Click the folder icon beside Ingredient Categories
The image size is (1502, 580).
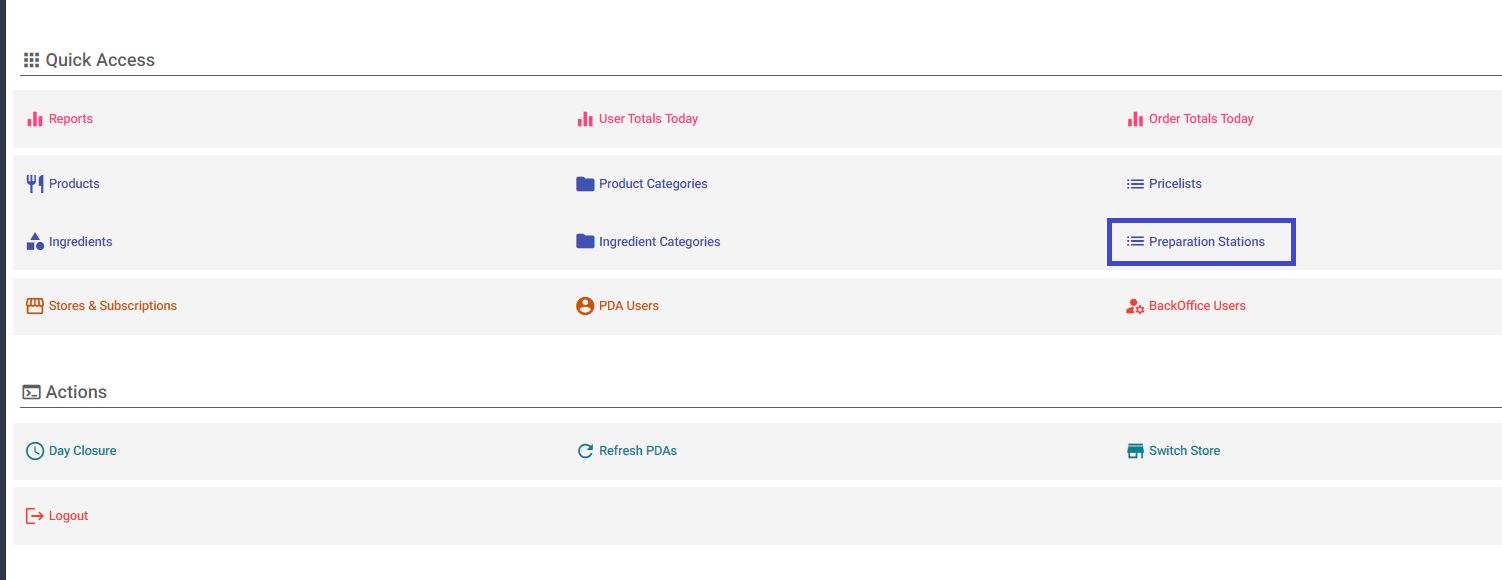coord(585,242)
